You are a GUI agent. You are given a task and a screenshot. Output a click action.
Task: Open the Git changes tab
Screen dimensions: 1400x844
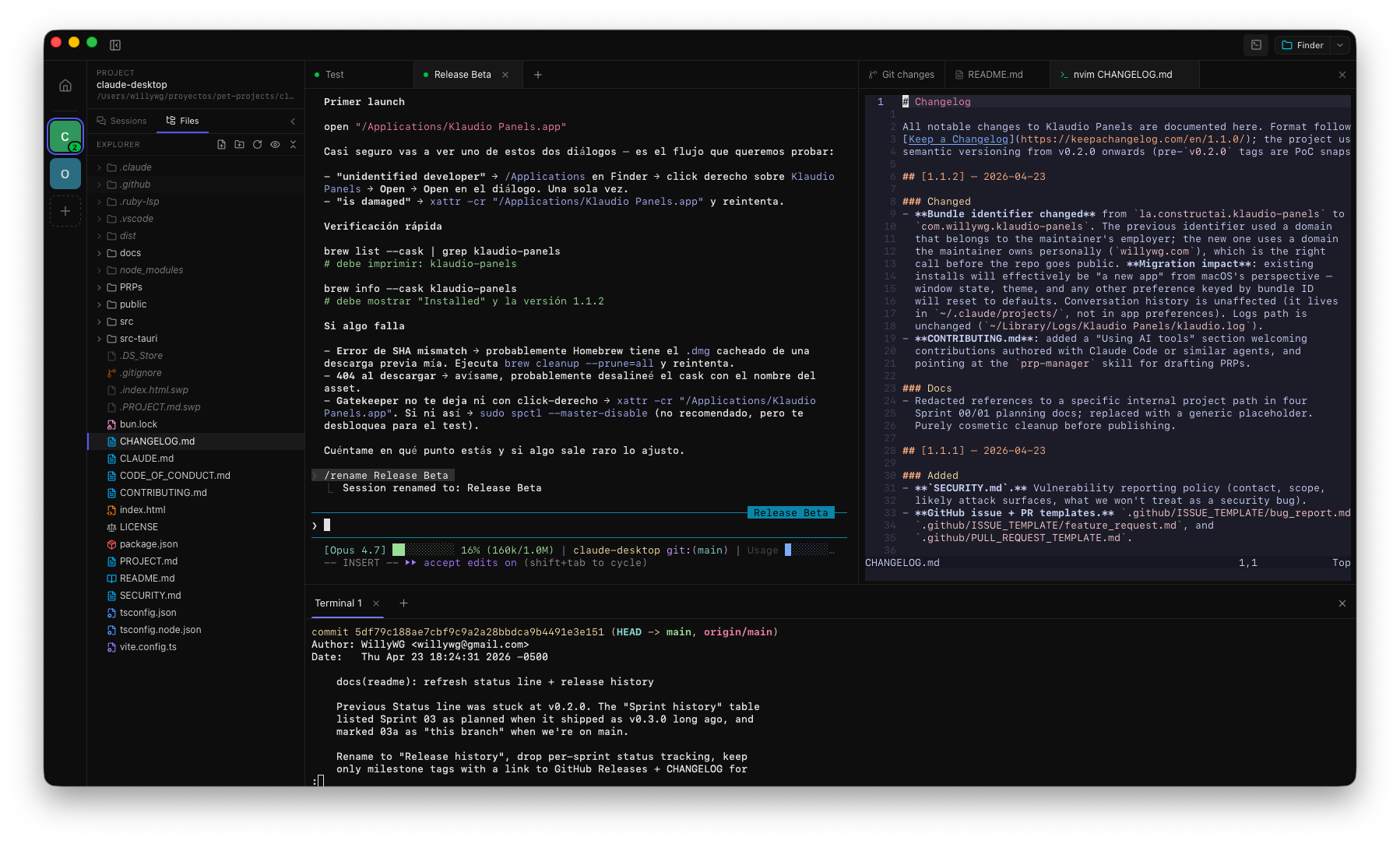tap(902, 75)
